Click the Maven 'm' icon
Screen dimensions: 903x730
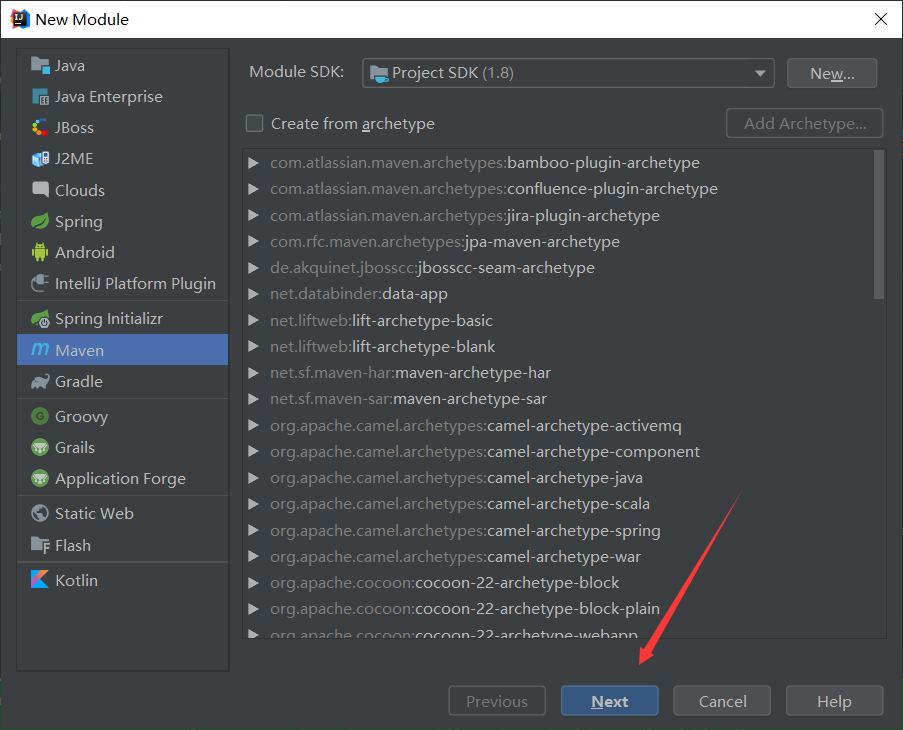click(x=40, y=349)
